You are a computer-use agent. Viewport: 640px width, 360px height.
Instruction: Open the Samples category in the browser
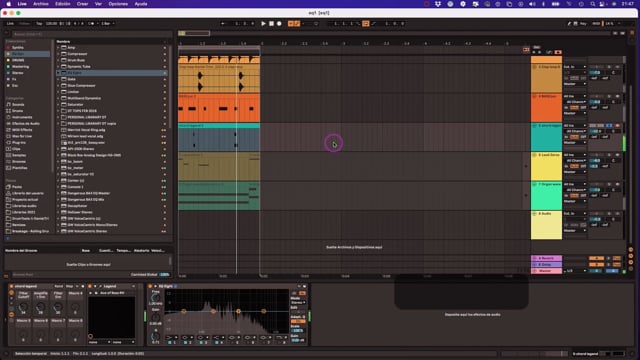[19, 155]
